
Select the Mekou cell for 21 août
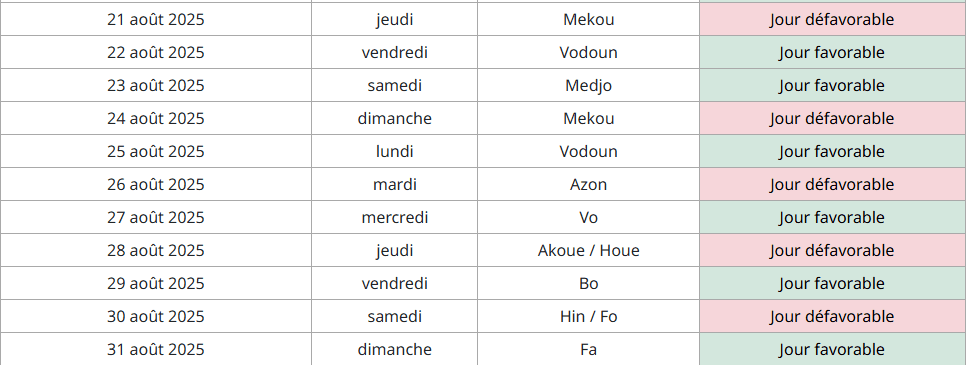588,19
